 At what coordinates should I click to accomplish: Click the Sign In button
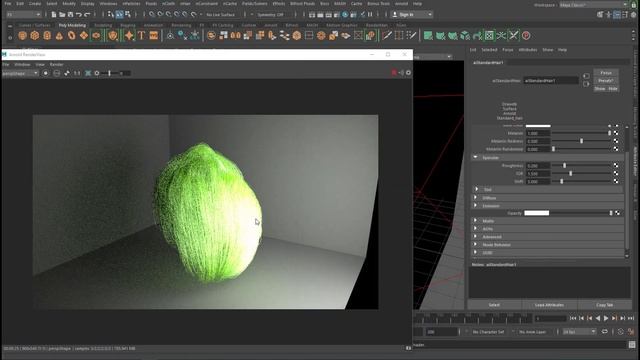[x=411, y=14]
